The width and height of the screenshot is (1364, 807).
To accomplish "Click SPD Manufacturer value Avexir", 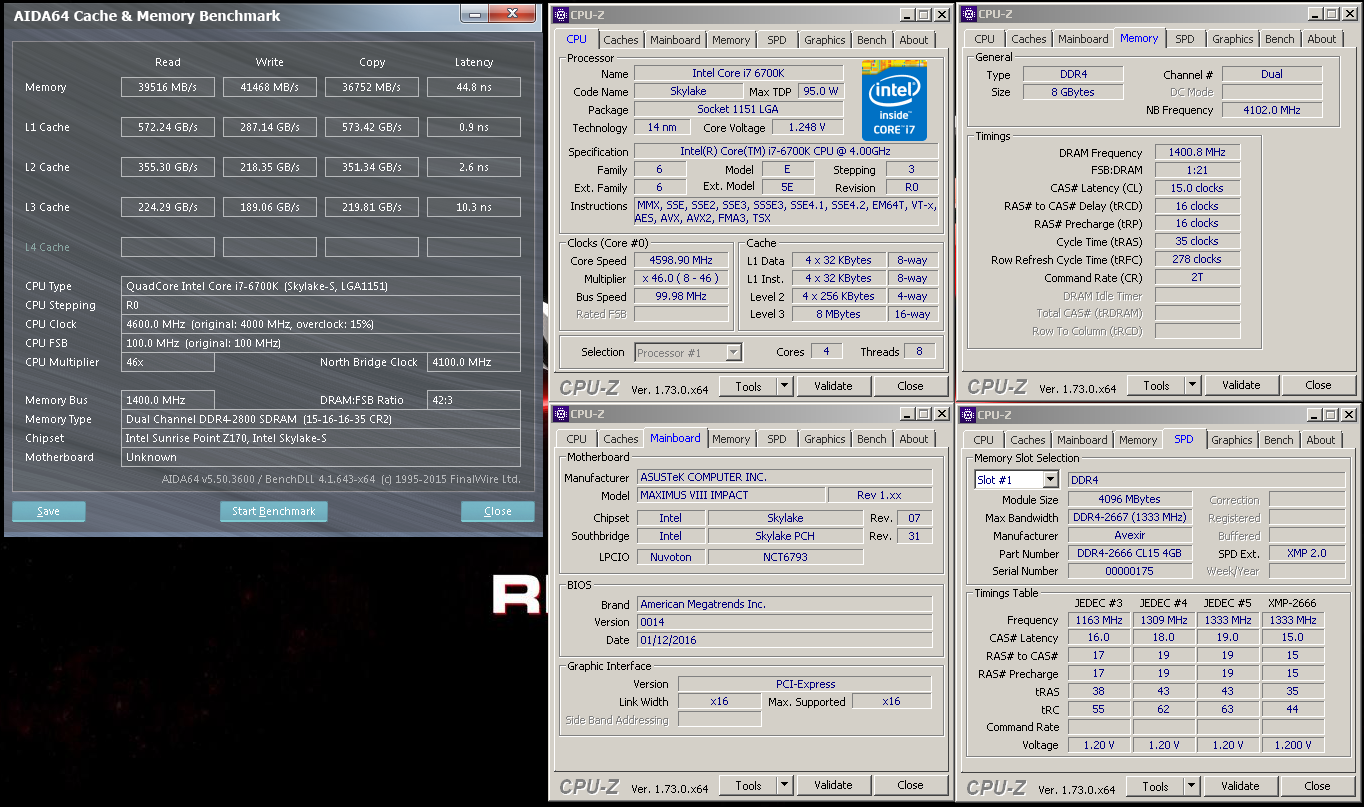I will click(x=1129, y=536).
